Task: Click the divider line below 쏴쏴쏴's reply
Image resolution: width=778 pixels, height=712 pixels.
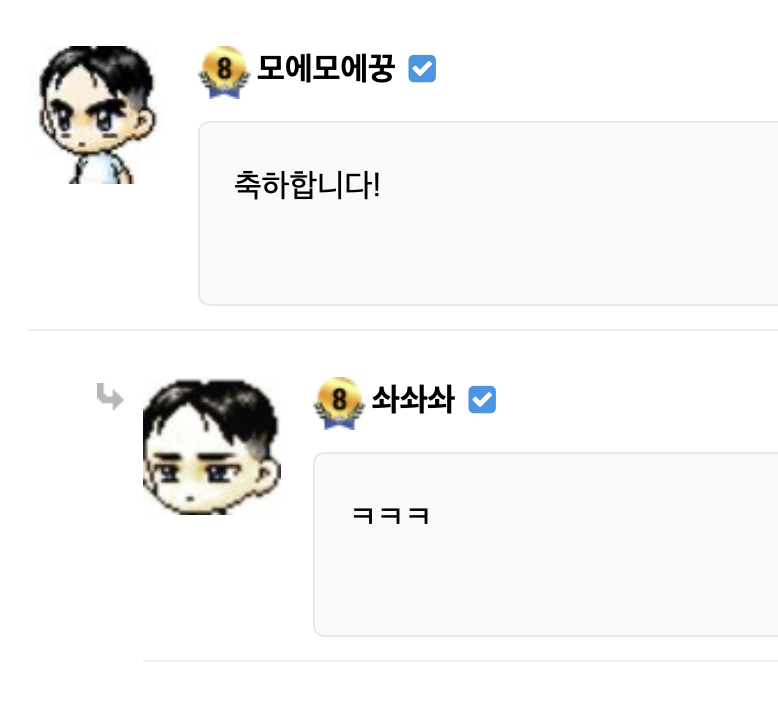Action: click(x=460, y=660)
